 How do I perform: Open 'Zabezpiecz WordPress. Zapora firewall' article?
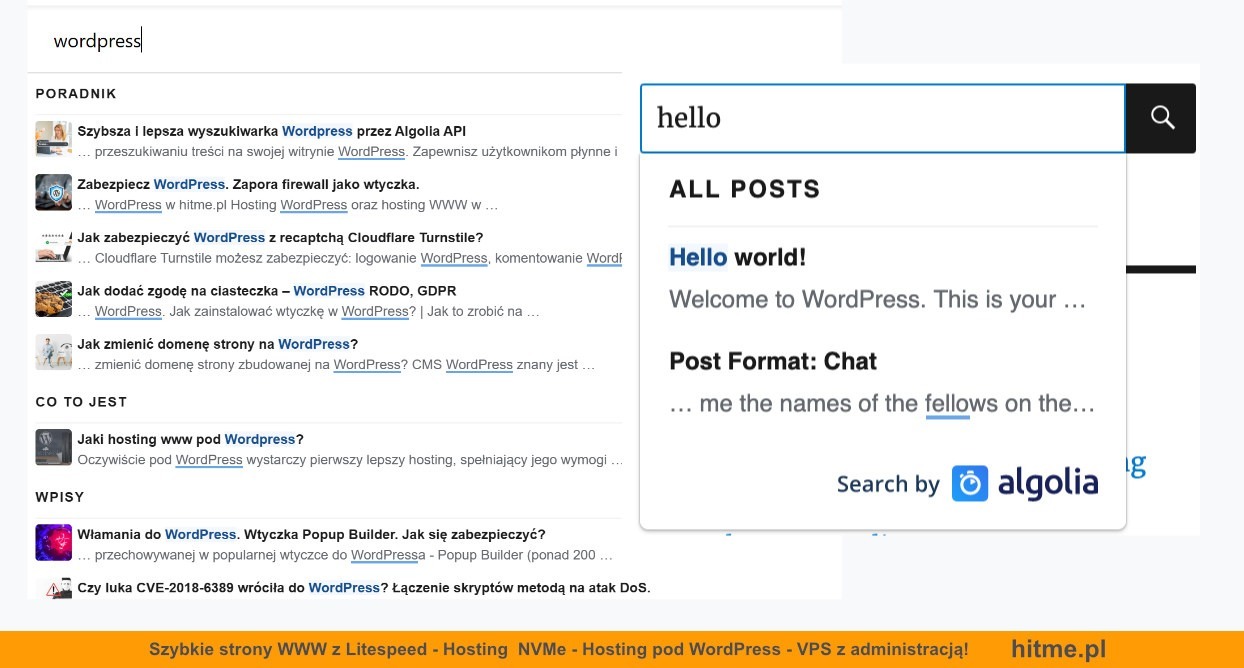(x=248, y=184)
